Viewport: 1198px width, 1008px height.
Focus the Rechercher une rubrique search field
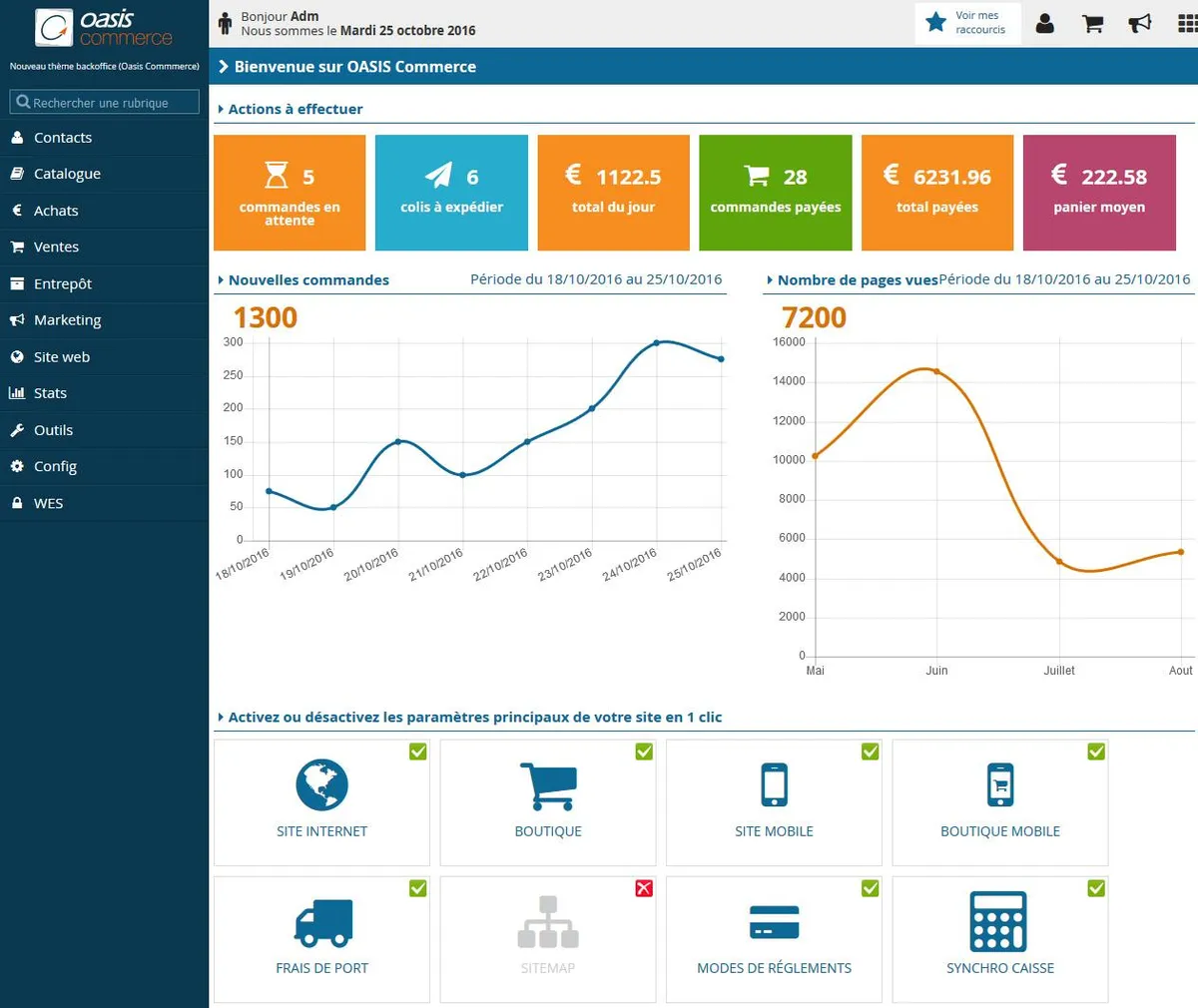pos(105,102)
